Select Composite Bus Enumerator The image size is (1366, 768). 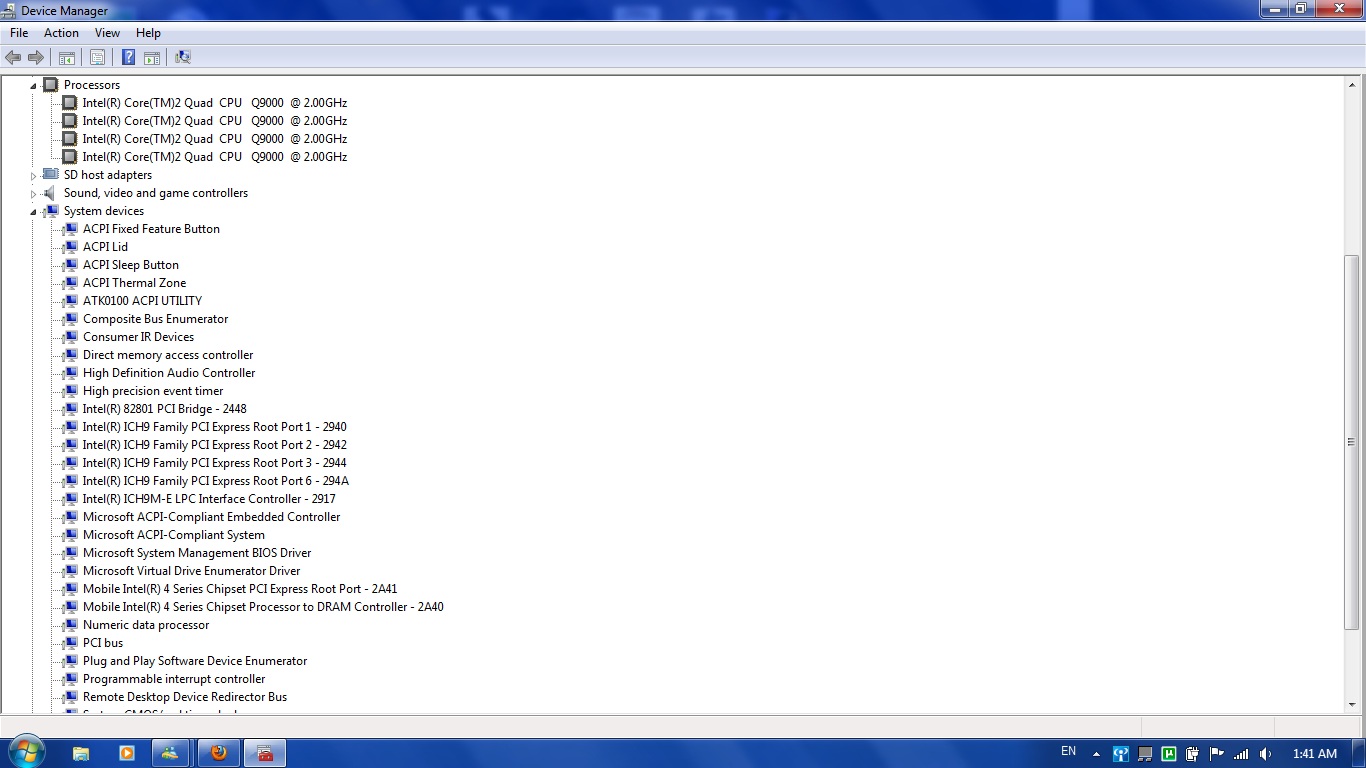click(155, 319)
